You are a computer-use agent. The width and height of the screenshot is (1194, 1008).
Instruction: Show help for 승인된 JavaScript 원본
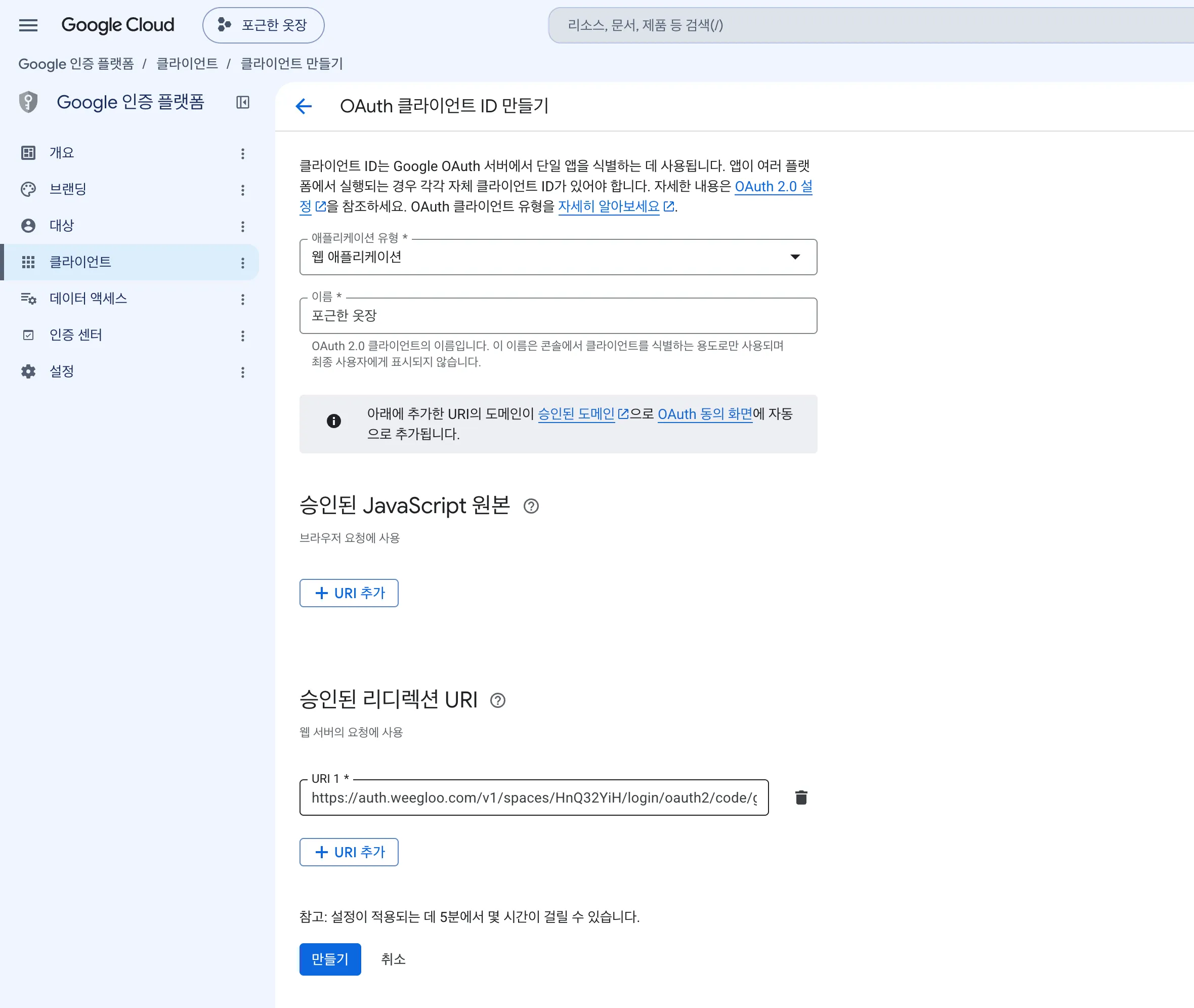[x=531, y=507]
